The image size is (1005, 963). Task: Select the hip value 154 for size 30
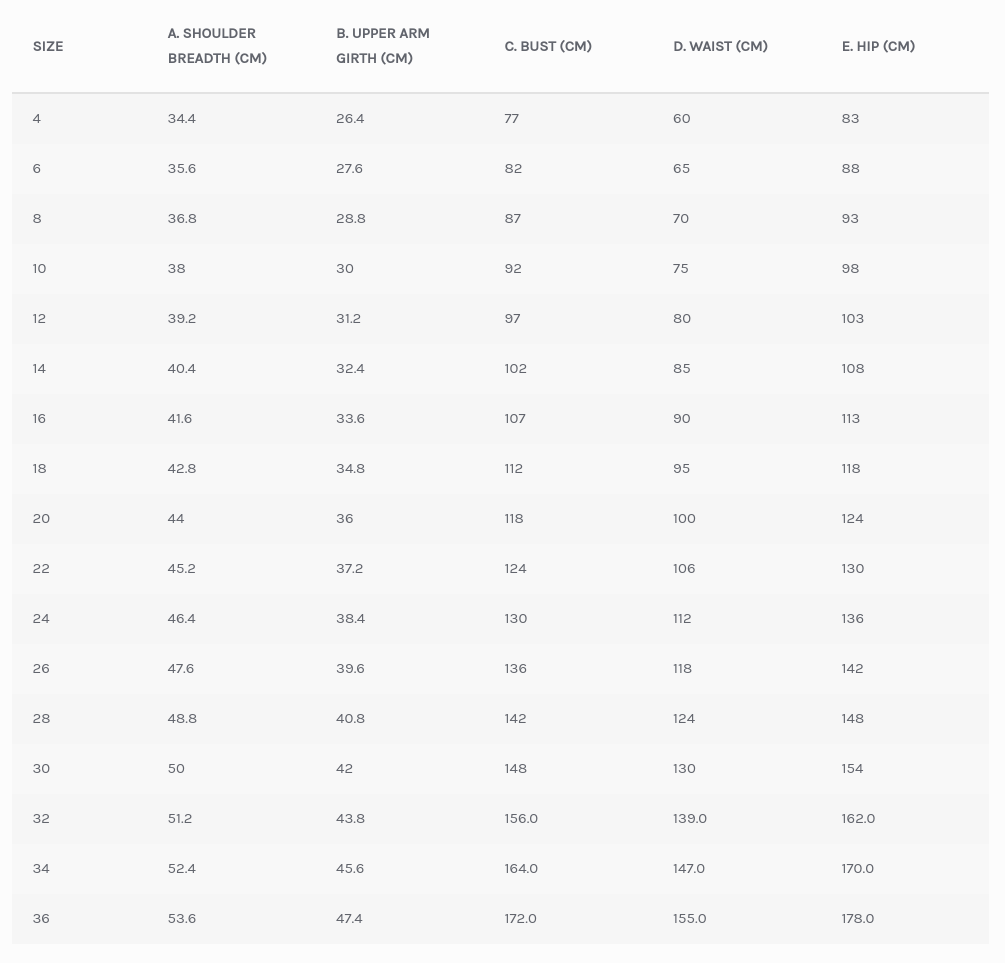click(x=853, y=768)
